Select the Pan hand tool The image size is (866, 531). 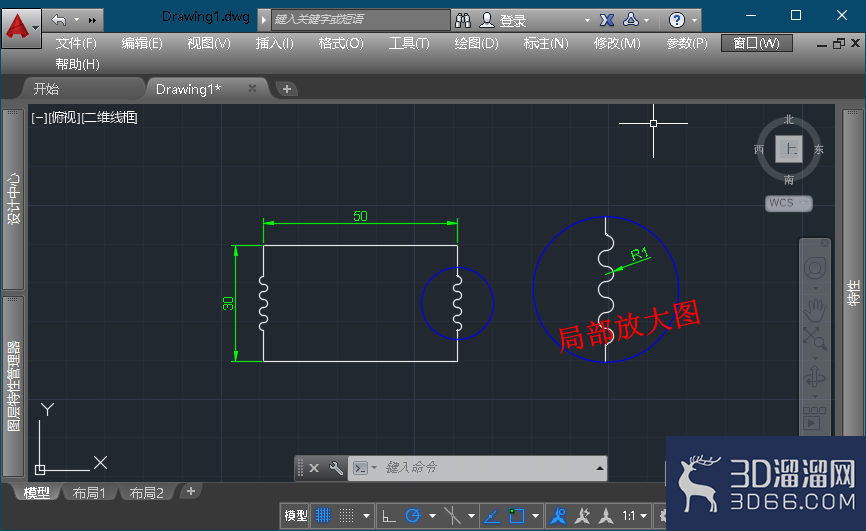[815, 310]
